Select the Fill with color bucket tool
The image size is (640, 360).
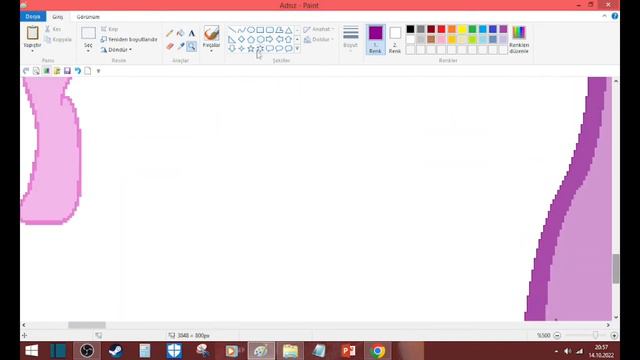click(x=180, y=33)
